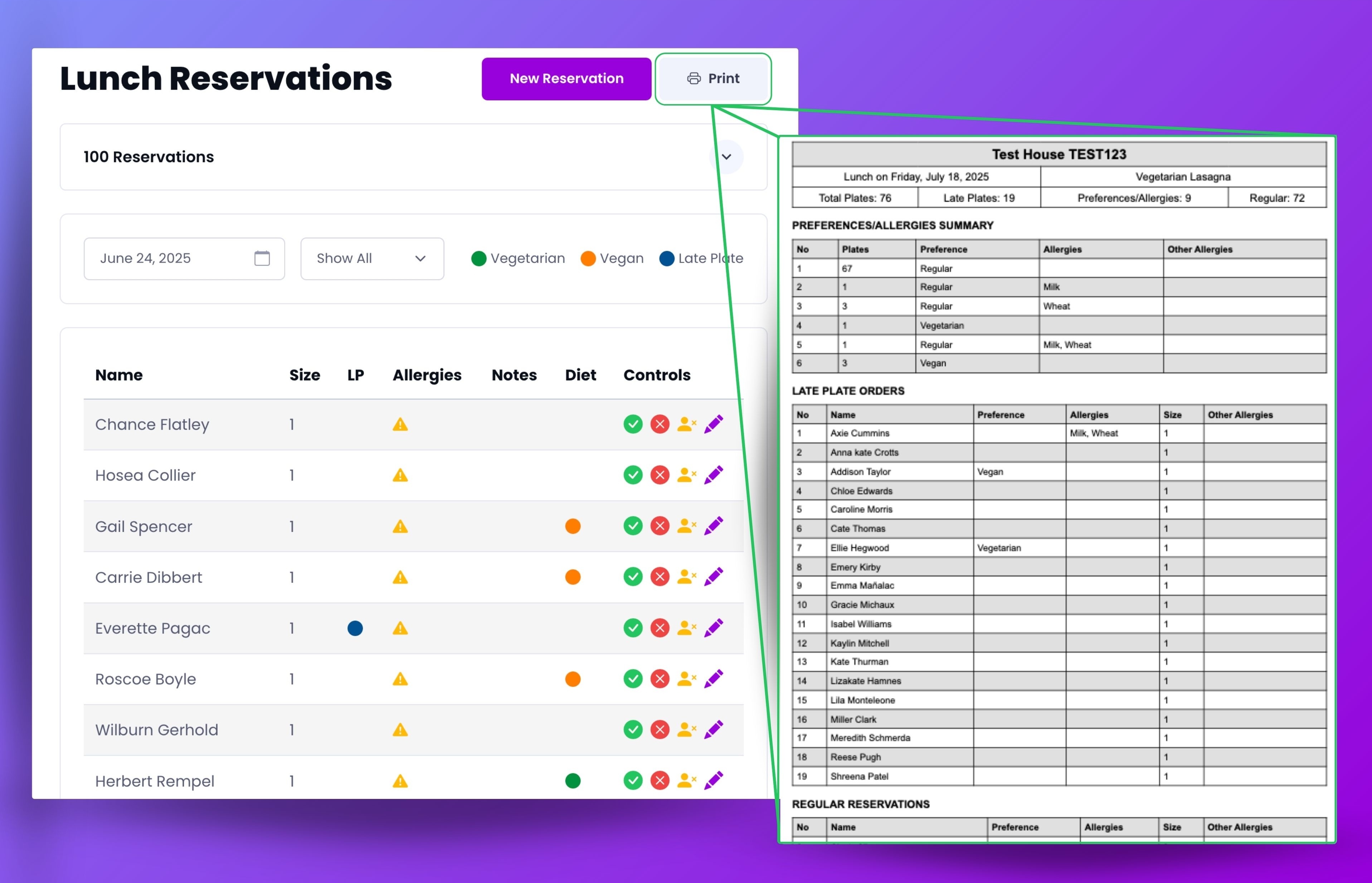1372x883 pixels.
Task: Click red X icon for Herbert Rempel
Action: [x=660, y=780]
